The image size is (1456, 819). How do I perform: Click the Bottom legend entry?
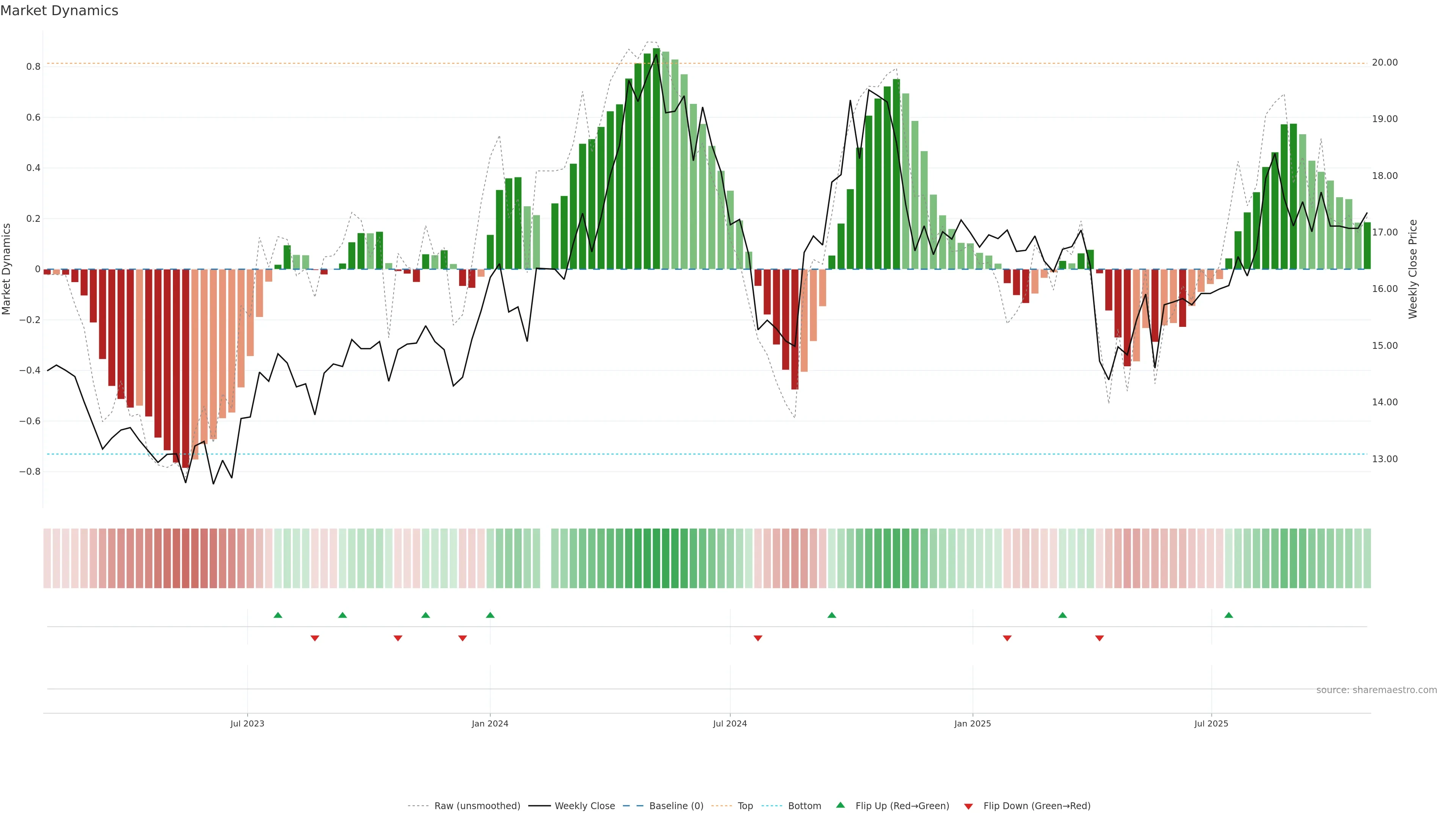(804, 805)
